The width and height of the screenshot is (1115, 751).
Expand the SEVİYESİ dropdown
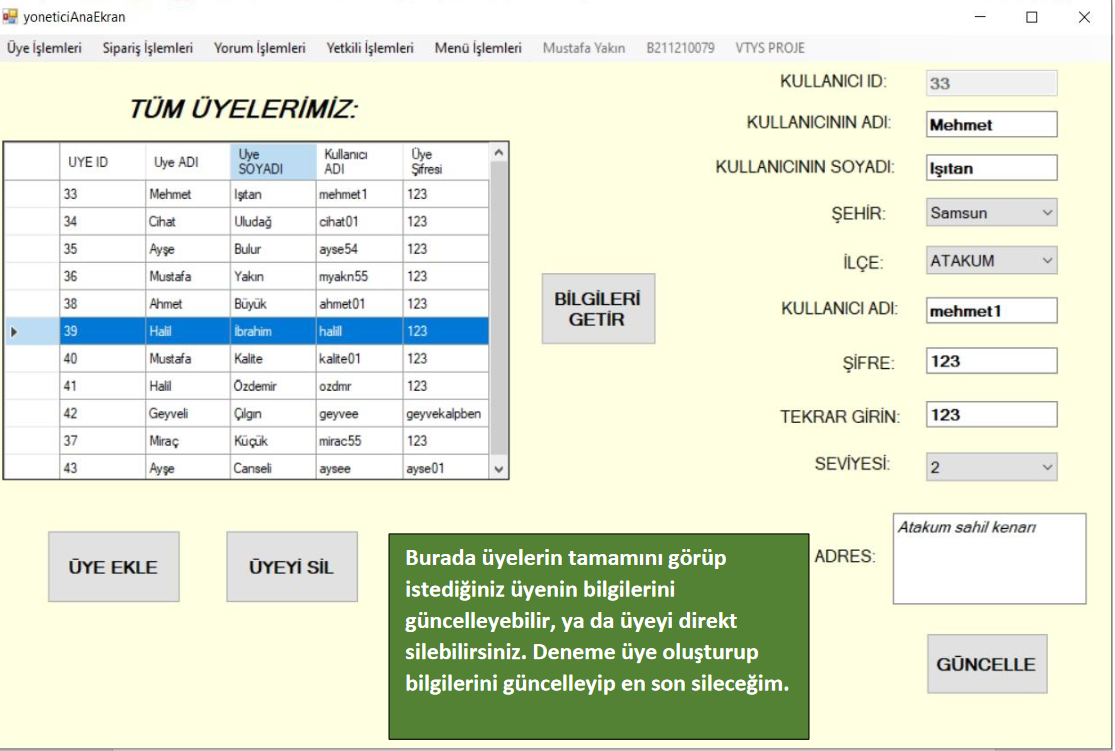(991, 467)
